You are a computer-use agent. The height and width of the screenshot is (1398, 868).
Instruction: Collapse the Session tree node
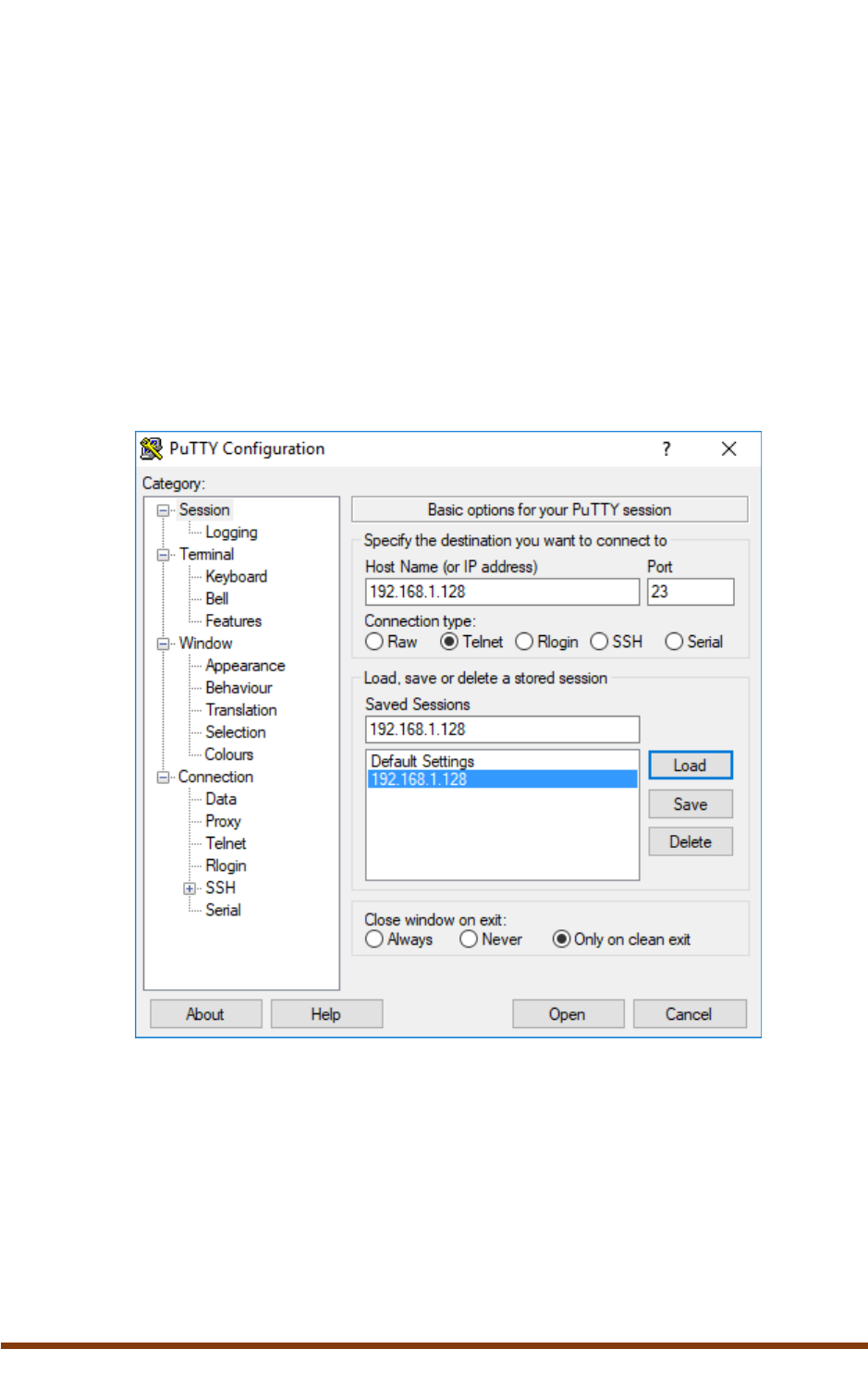[164, 510]
